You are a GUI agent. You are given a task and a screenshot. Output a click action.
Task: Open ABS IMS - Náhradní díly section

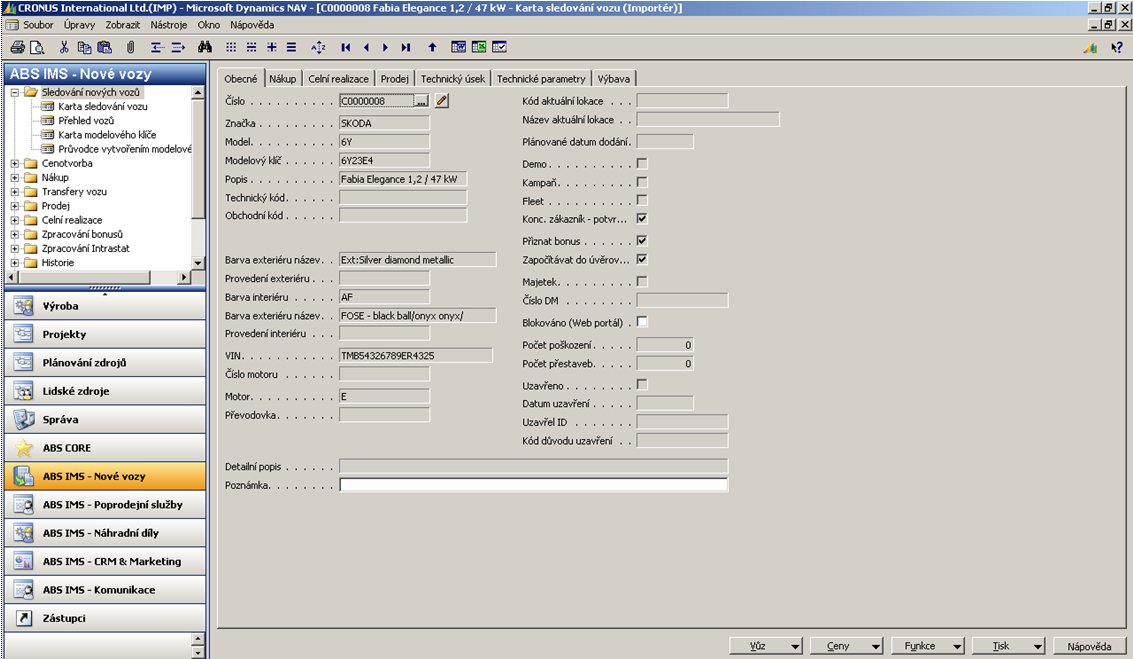tap(105, 533)
